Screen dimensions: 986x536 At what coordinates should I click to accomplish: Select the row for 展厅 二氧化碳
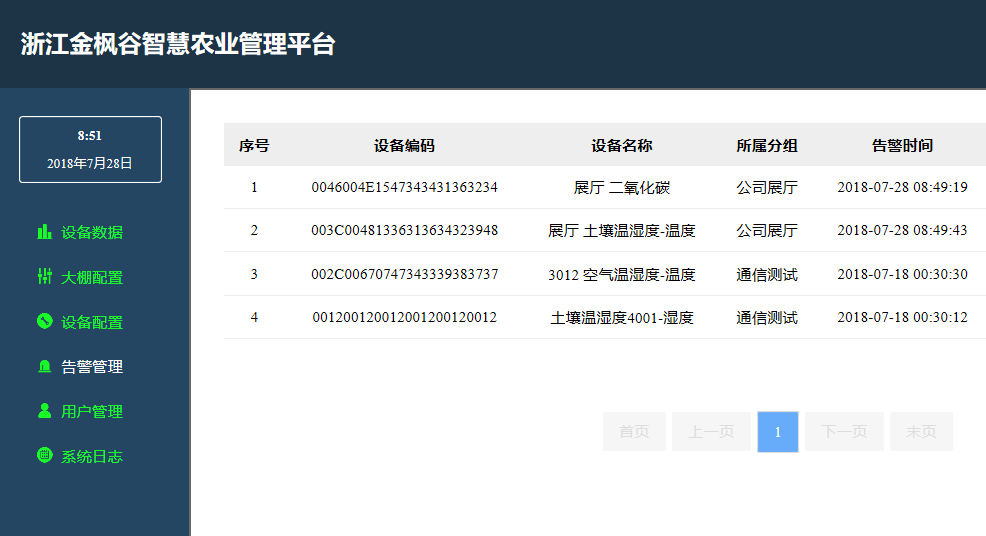[621, 187]
